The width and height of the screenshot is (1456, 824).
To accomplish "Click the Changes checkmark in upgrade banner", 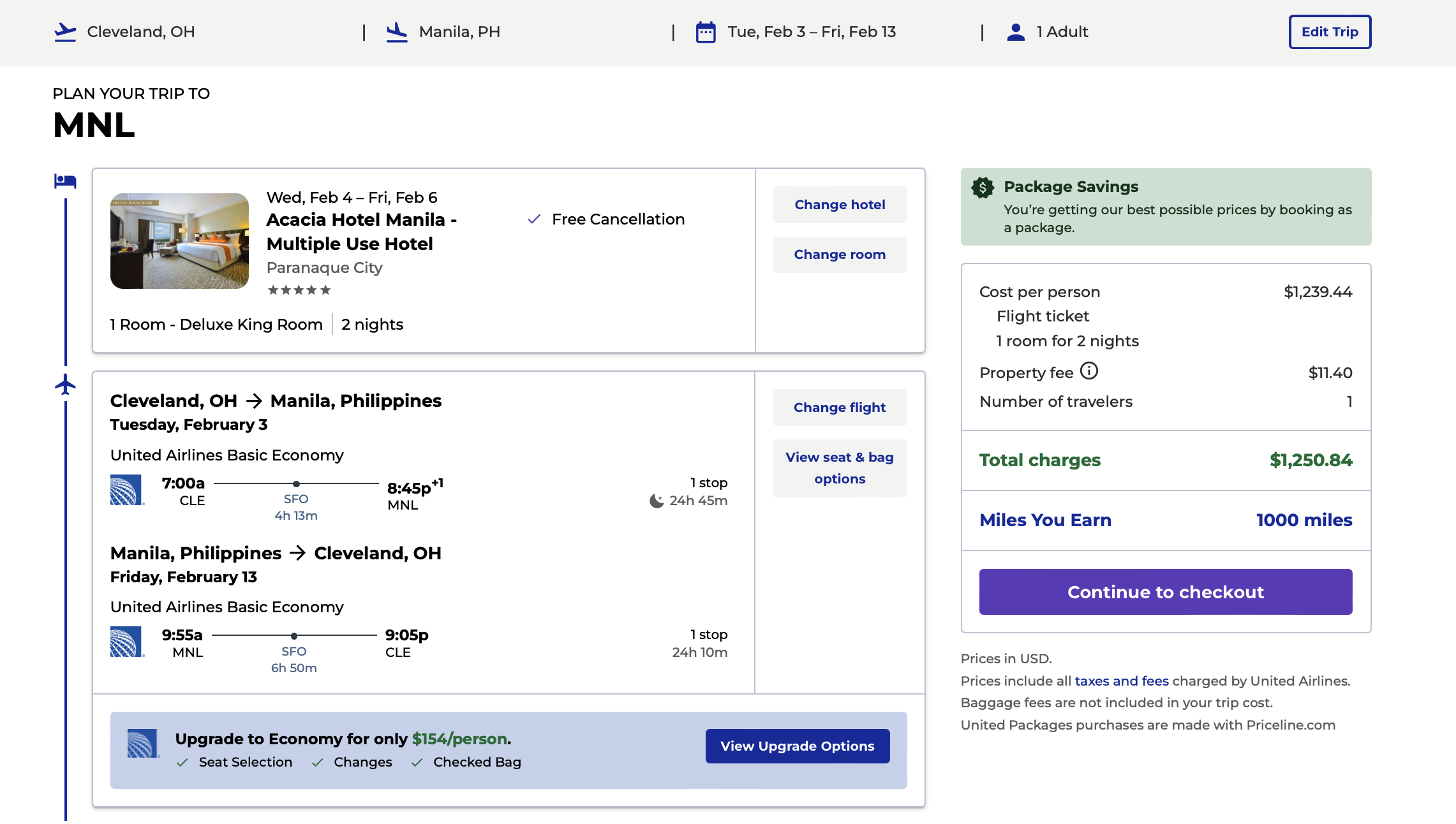I will [317, 763].
